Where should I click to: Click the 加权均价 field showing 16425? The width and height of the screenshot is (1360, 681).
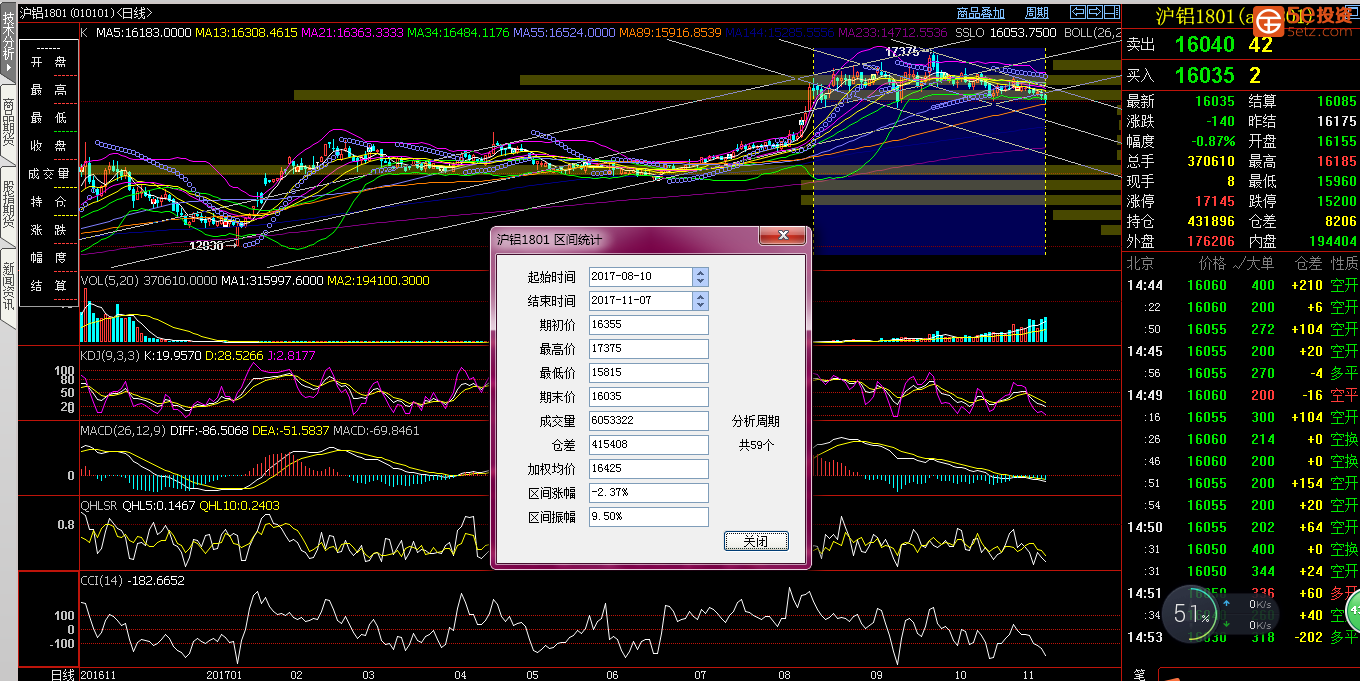pos(648,468)
